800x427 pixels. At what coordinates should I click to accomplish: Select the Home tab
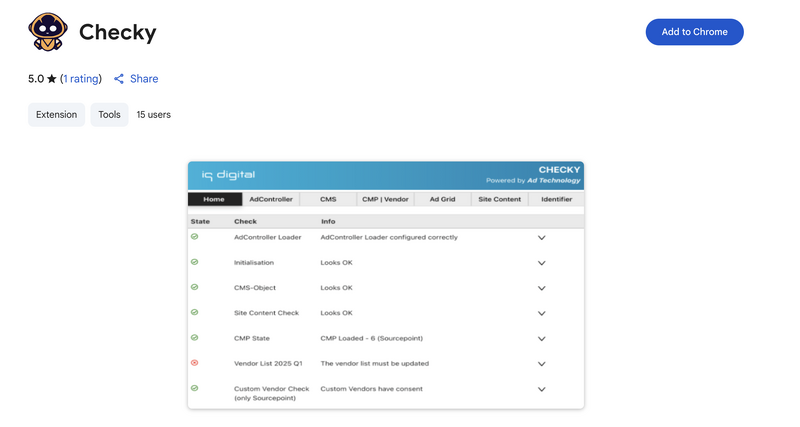pyautogui.click(x=215, y=199)
